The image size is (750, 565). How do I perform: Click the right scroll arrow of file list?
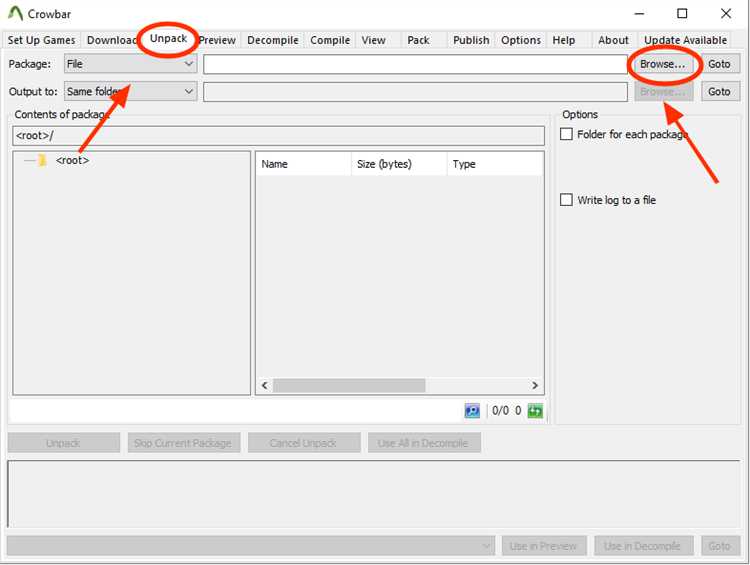coord(535,385)
